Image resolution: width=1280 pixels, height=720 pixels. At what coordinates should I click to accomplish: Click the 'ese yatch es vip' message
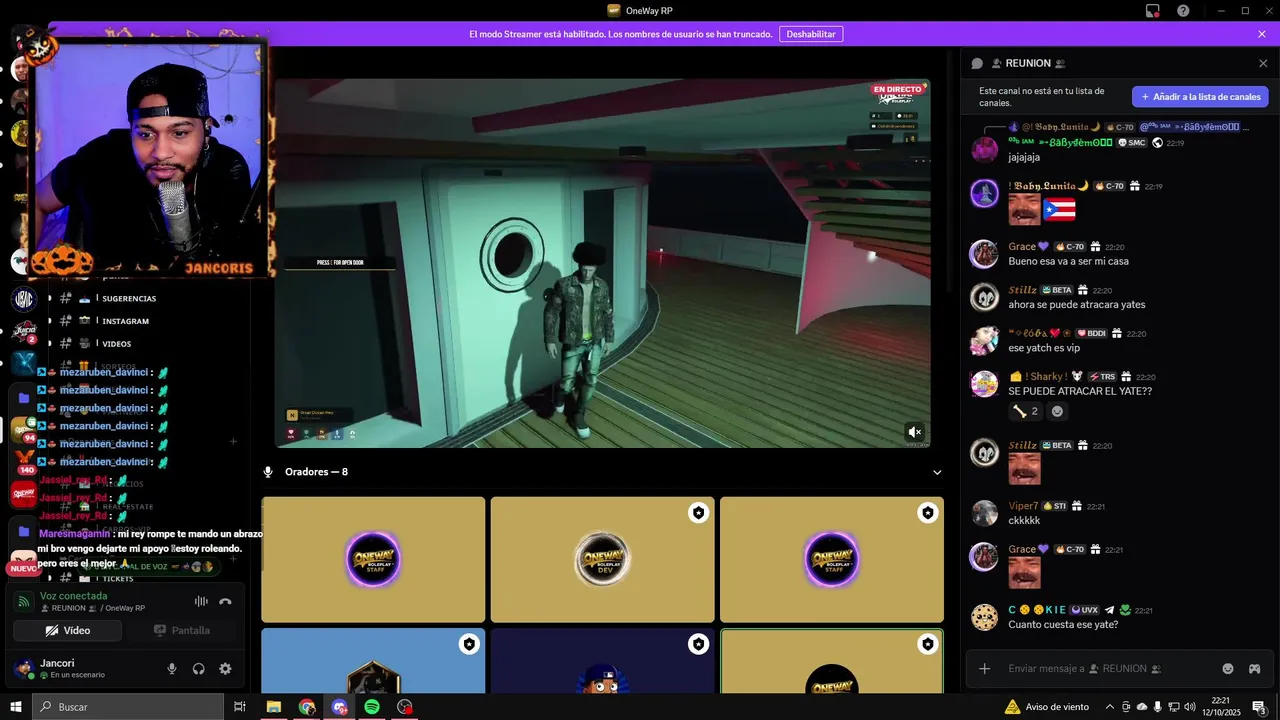1044,348
